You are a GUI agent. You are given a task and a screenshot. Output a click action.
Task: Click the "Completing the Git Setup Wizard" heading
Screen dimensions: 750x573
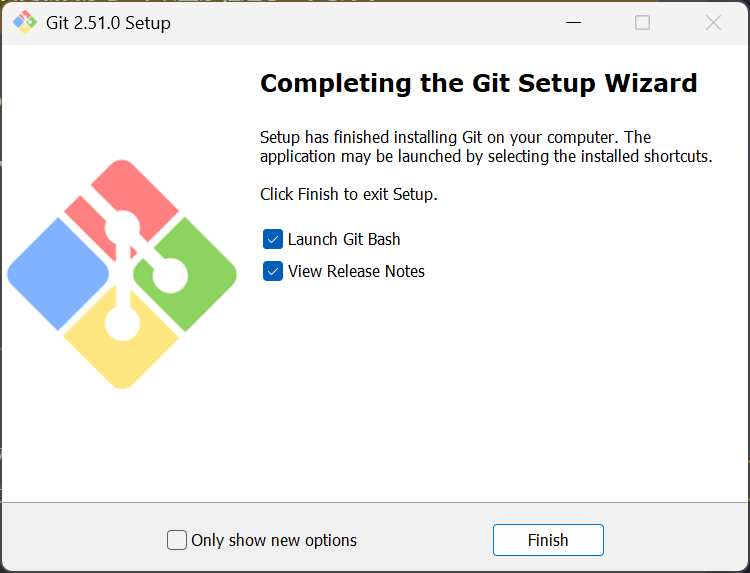tap(478, 83)
